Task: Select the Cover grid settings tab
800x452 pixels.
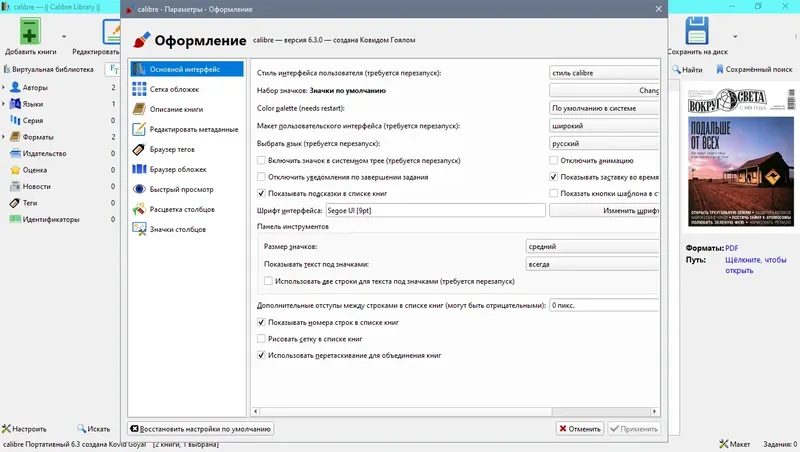Action: point(187,89)
